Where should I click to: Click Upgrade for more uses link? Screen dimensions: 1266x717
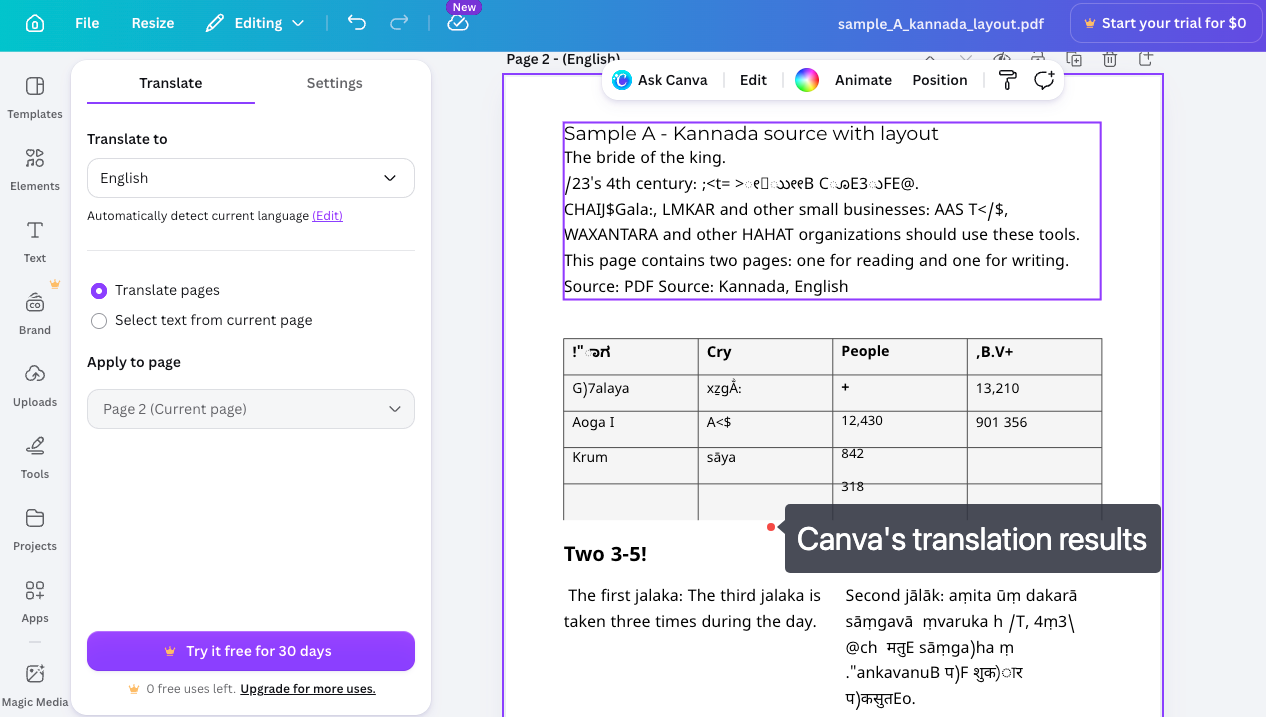[308, 689]
